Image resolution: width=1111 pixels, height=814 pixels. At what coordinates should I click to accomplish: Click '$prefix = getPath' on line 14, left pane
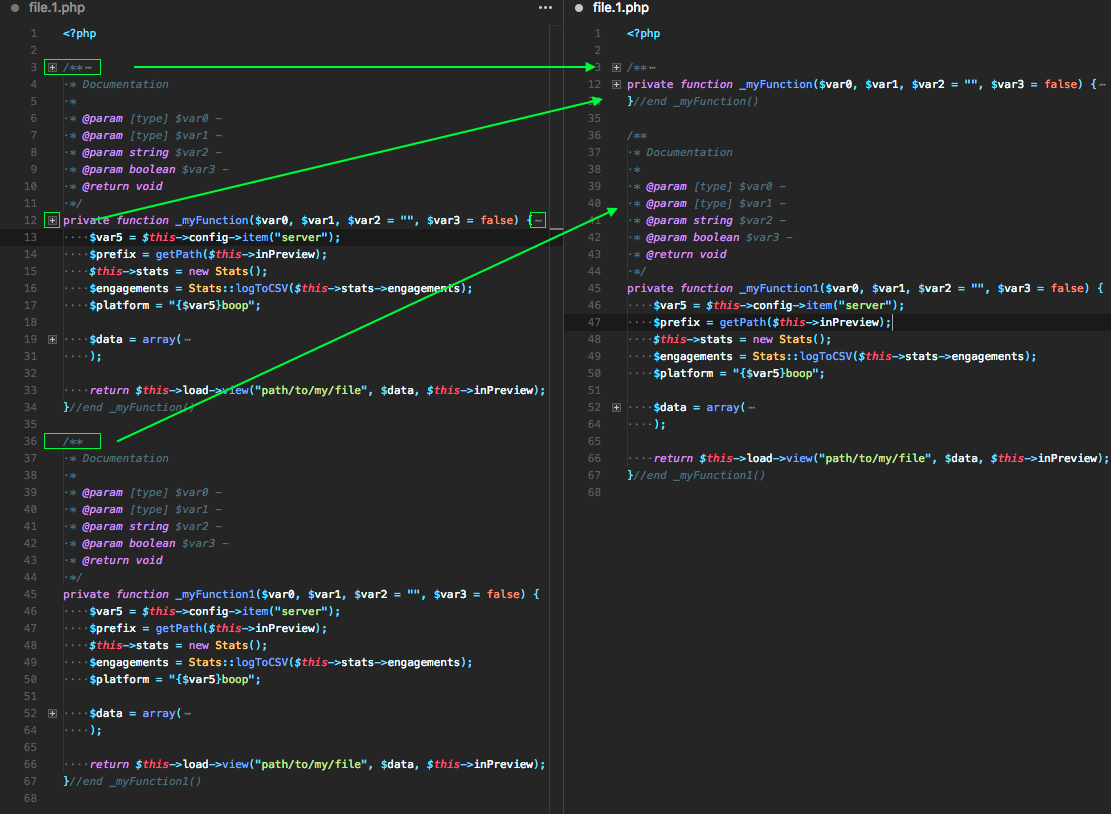[208, 254]
